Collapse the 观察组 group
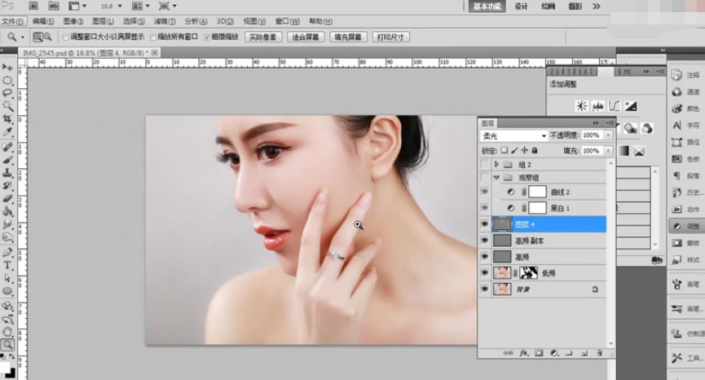Viewport: 705px width, 380px height. coord(496,178)
